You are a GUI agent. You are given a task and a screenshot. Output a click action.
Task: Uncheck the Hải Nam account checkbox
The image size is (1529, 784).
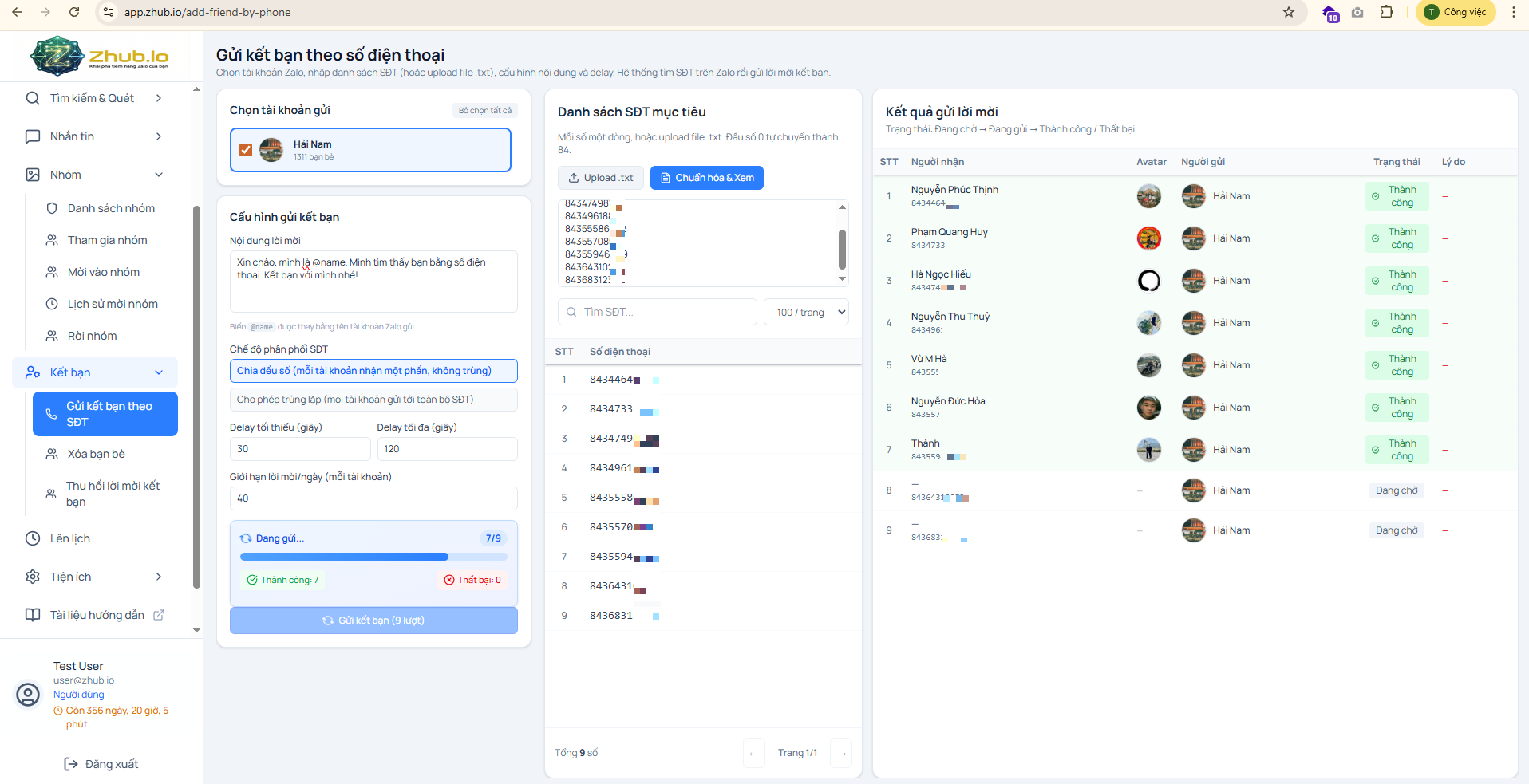(x=246, y=150)
